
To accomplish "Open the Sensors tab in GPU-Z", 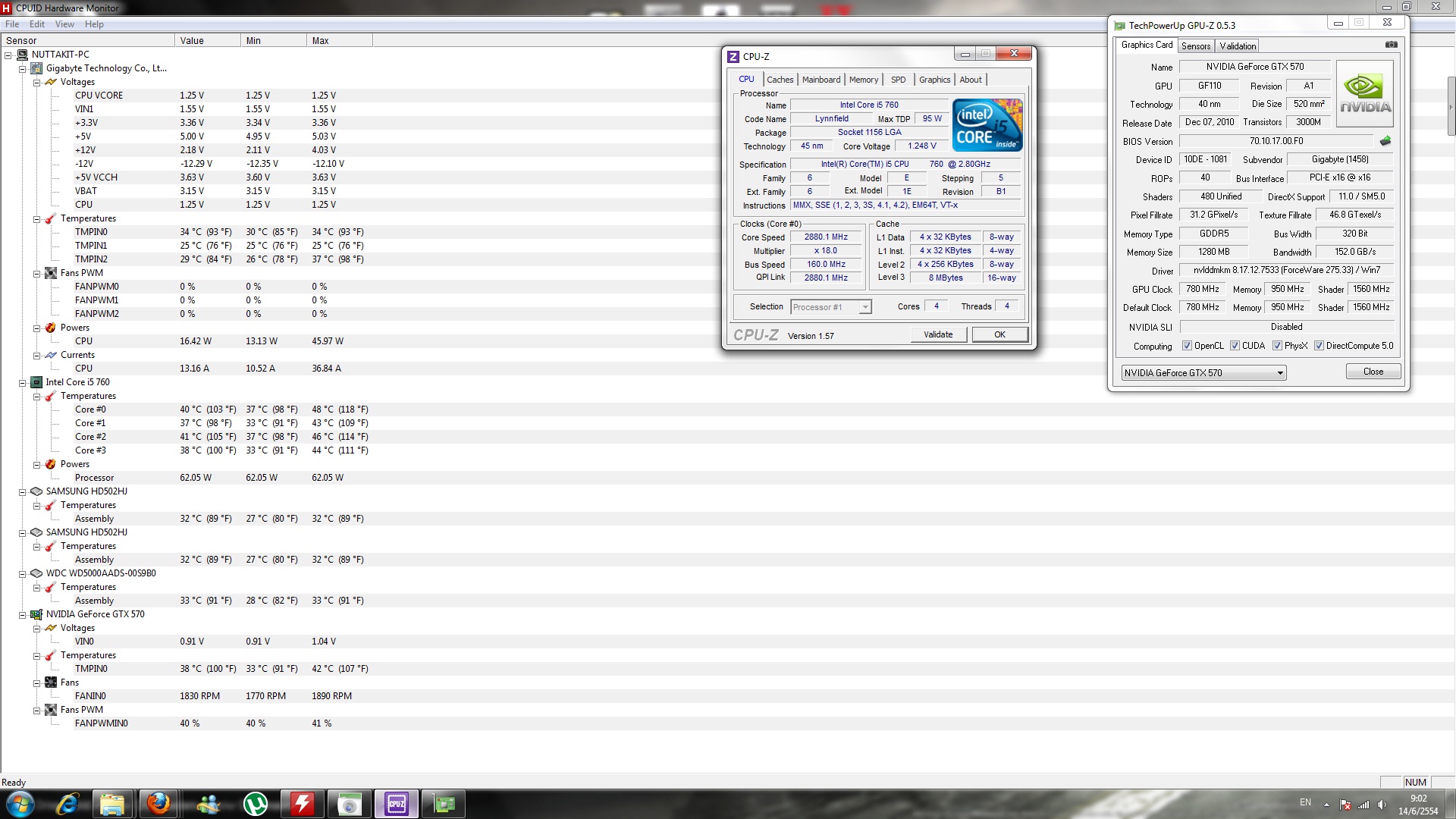I will (x=1195, y=46).
